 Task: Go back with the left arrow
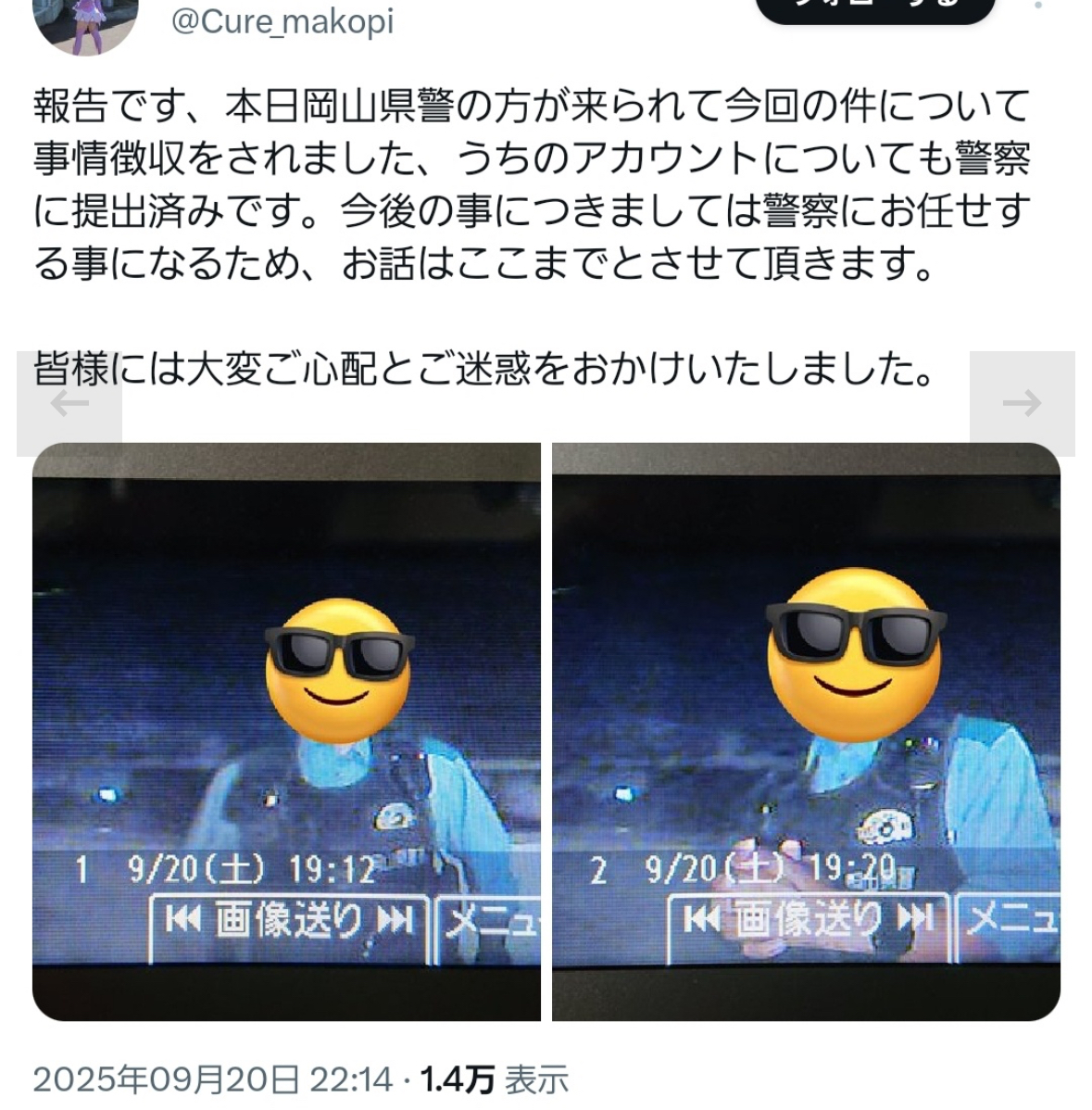tap(69, 403)
